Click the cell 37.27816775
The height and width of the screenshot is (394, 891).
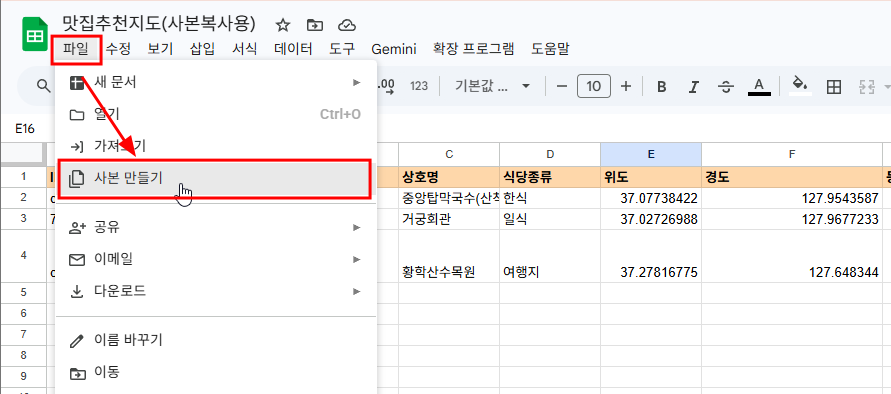coord(651,256)
